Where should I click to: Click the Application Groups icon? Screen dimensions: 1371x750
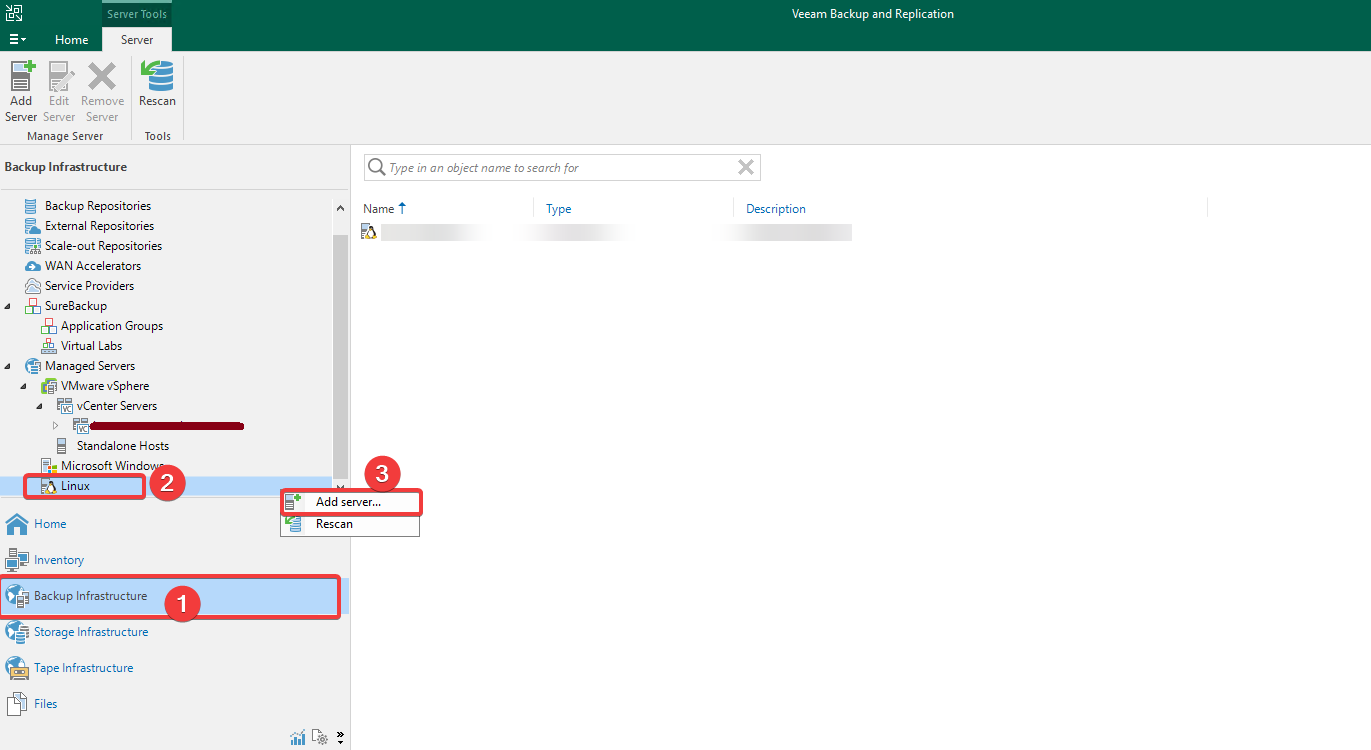pos(48,326)
